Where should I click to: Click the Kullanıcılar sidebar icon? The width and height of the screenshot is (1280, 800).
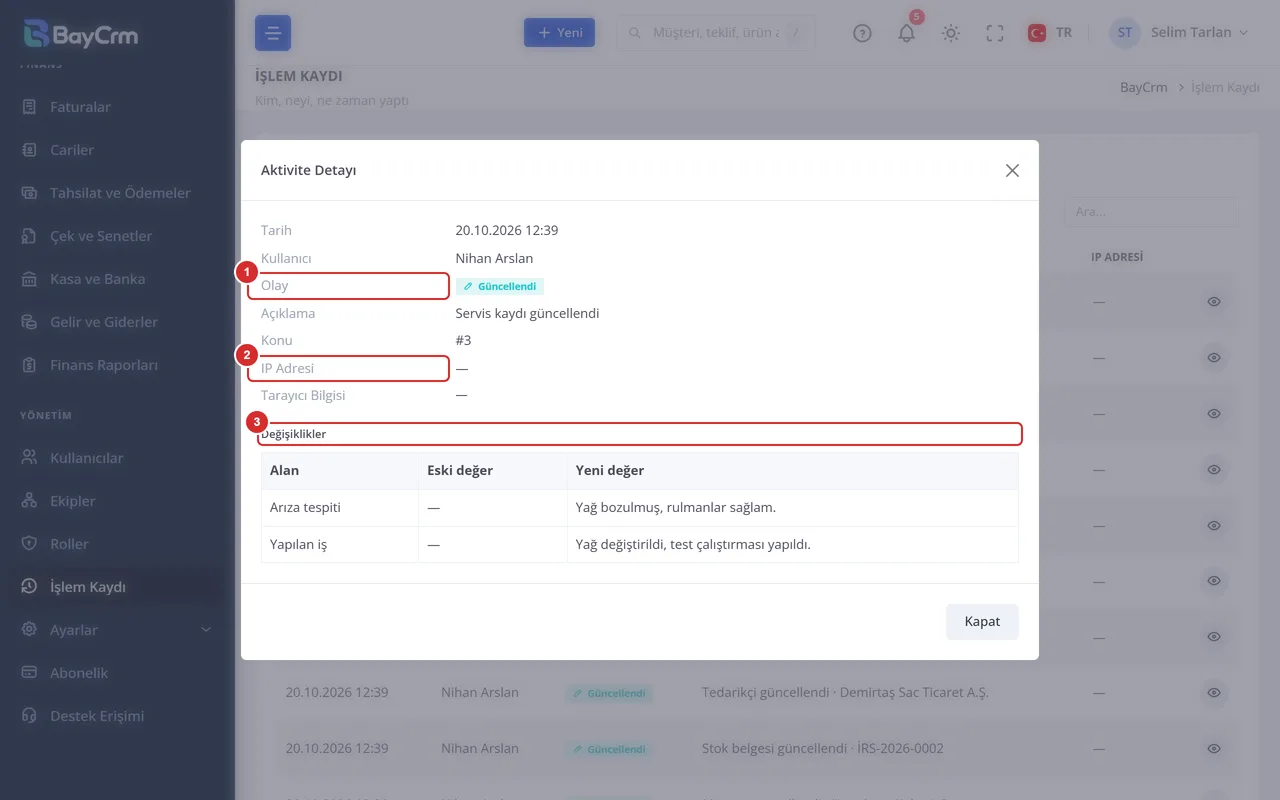coord(30,458)
